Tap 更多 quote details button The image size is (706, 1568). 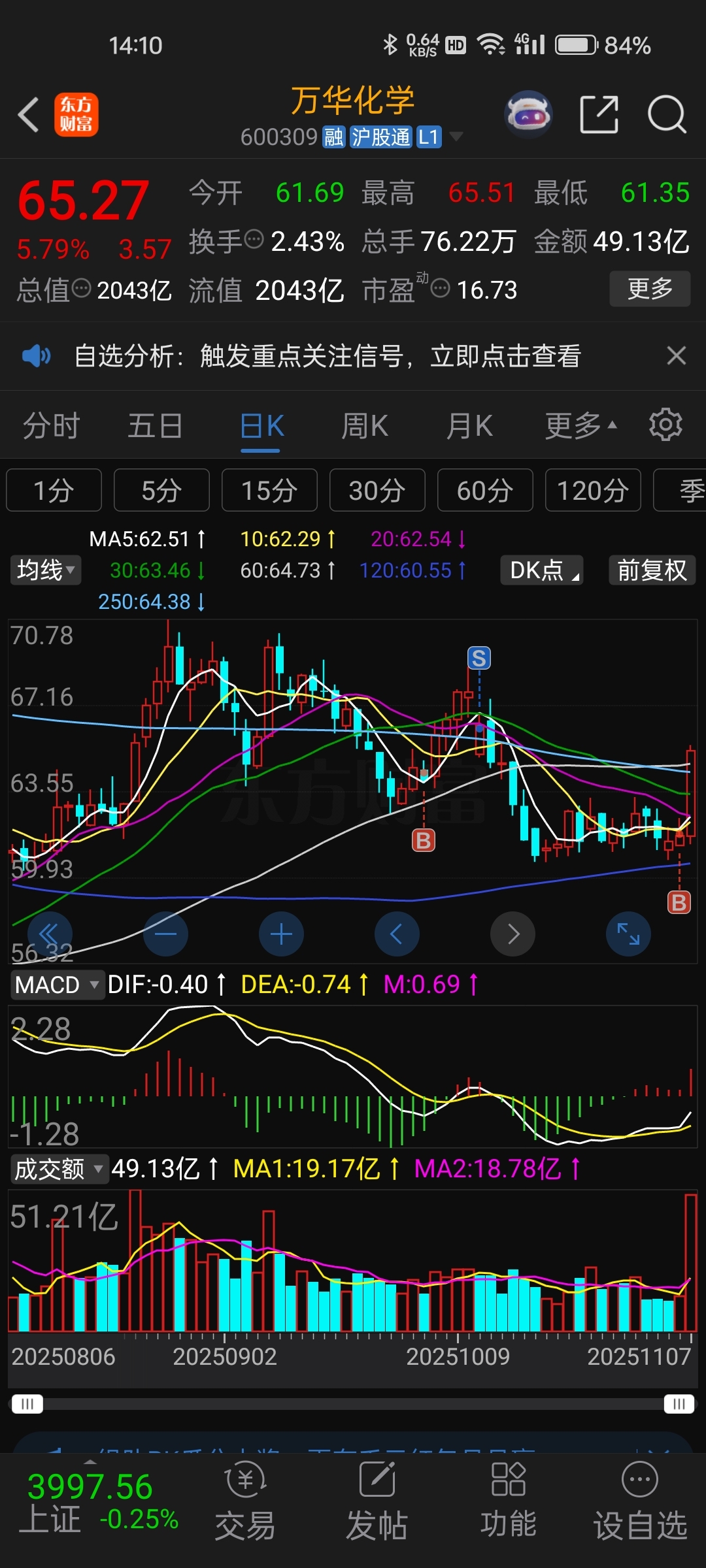tap(650, 289)
